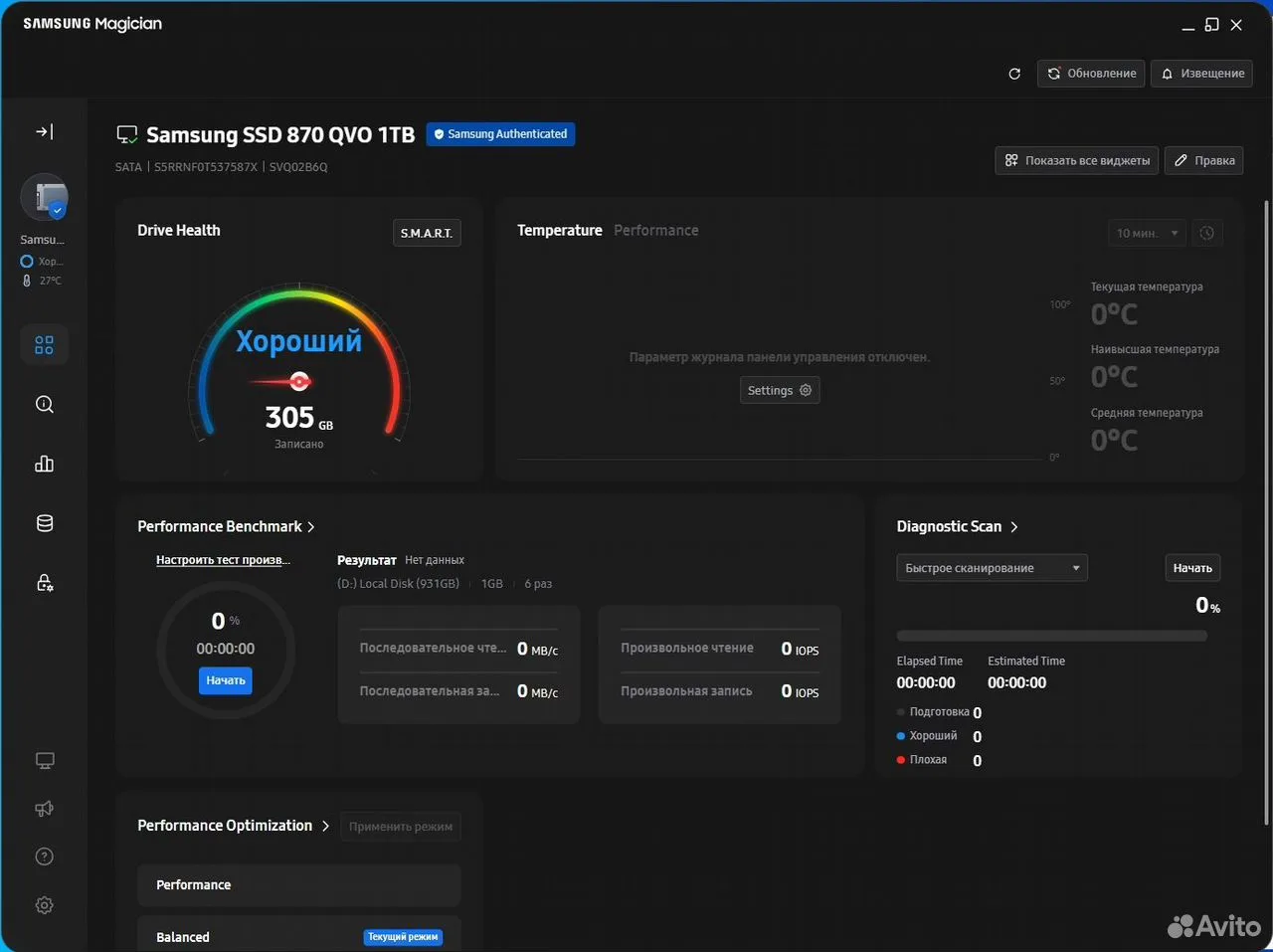Expand the Performance Optimization section

click(x=234, y=826)
